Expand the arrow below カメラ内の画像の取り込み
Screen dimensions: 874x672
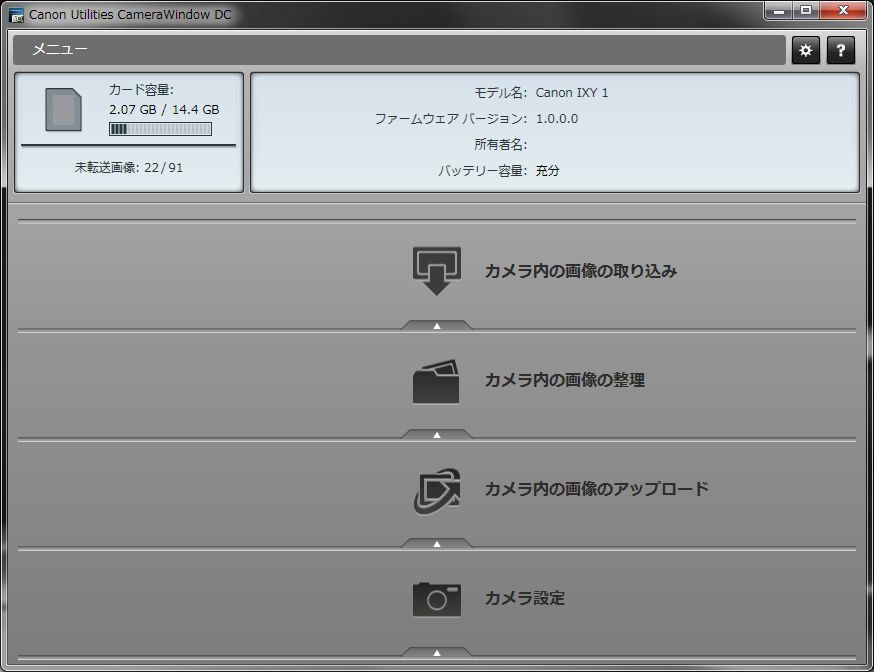437,325
